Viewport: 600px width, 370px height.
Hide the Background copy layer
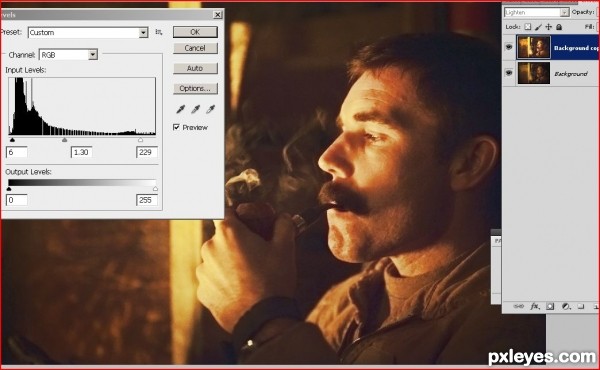point(509,47)
